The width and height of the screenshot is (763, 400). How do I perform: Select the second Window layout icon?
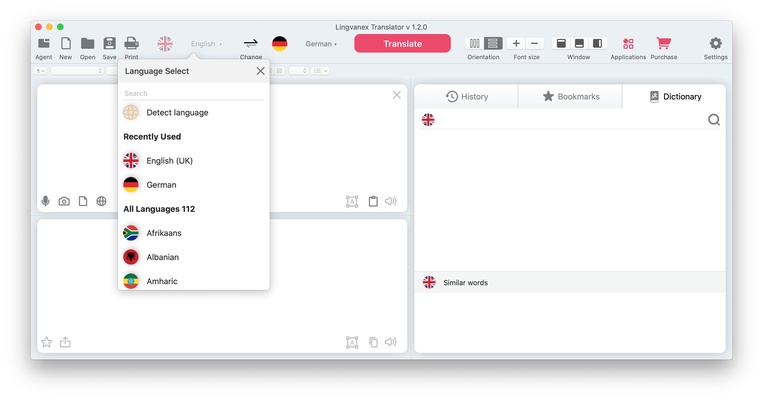click(579, 43)
